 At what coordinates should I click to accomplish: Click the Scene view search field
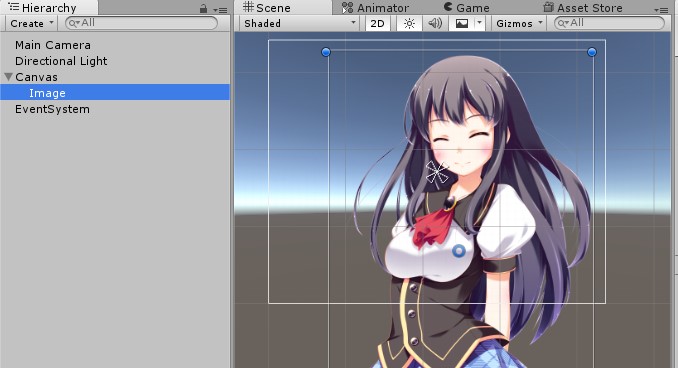[609, 23]
